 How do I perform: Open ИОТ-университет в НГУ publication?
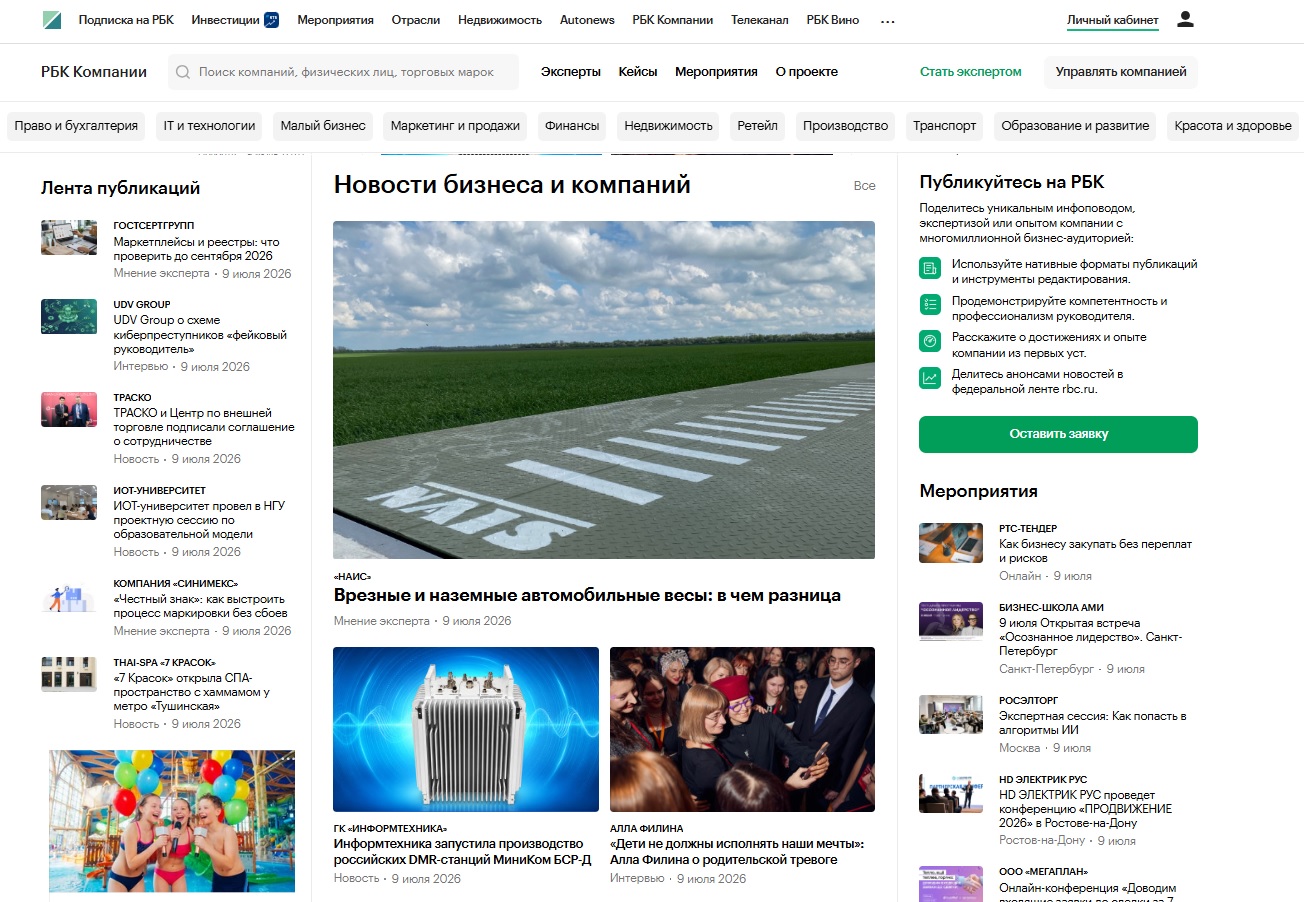coord(199,520)
